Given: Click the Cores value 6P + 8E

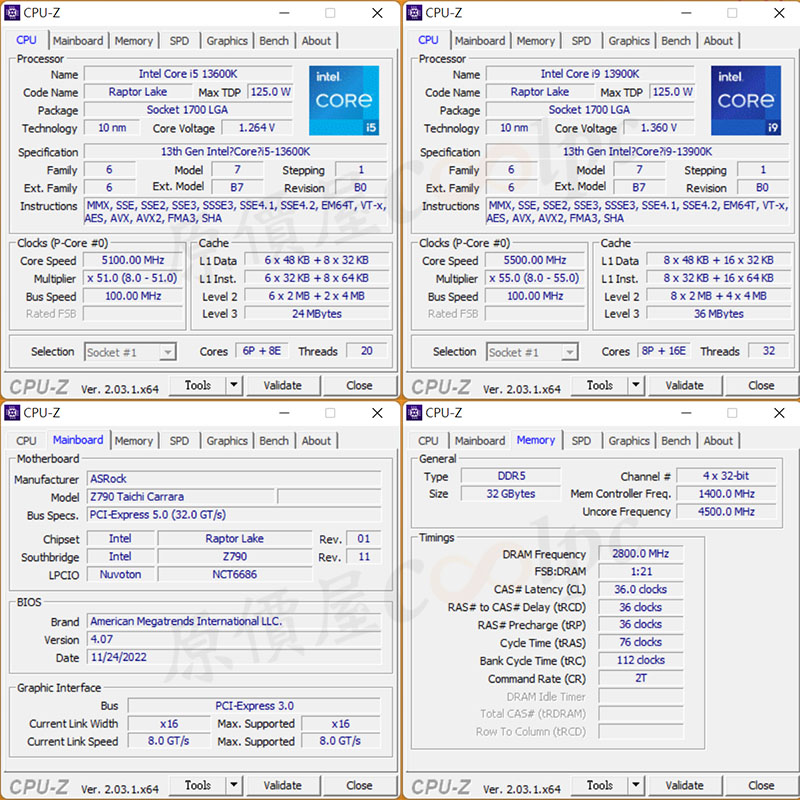Looking at the screenshot, I should pos(262,351).
